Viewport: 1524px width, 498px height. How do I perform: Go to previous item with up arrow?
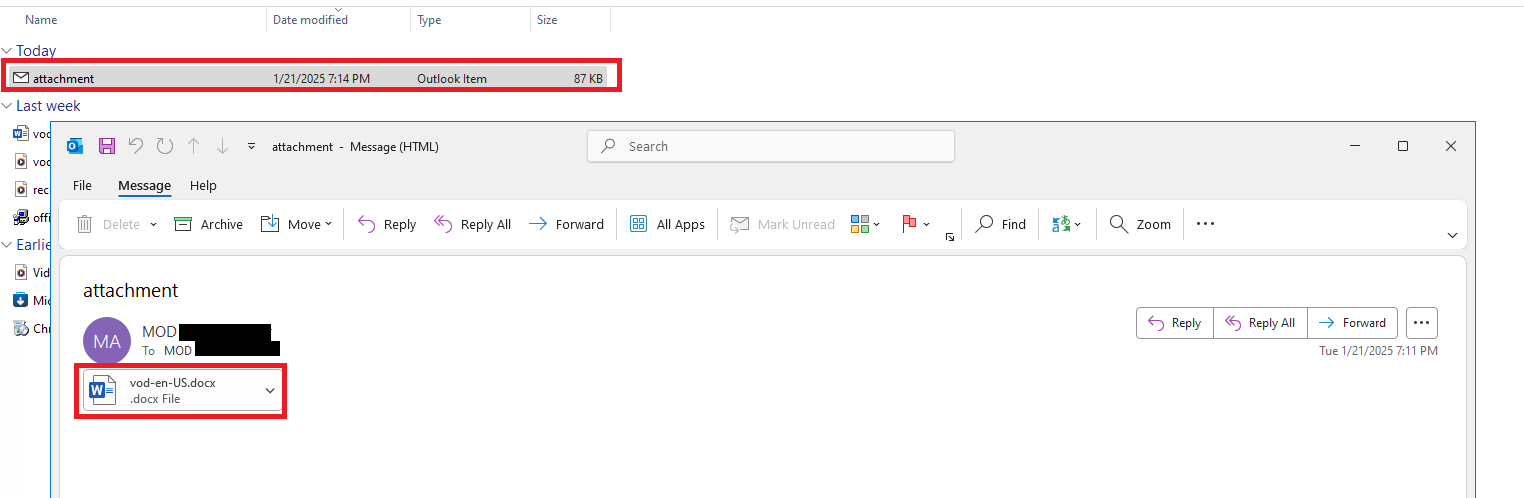[x=194, y=146]
